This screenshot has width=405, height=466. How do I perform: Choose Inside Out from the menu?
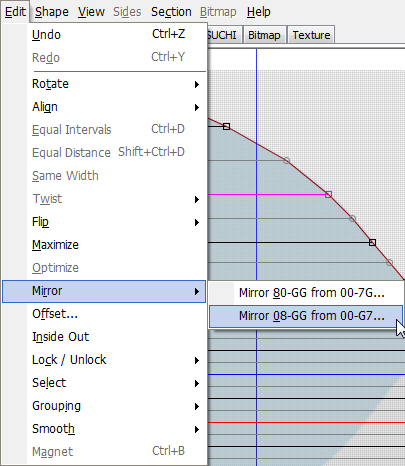point(104,337)
